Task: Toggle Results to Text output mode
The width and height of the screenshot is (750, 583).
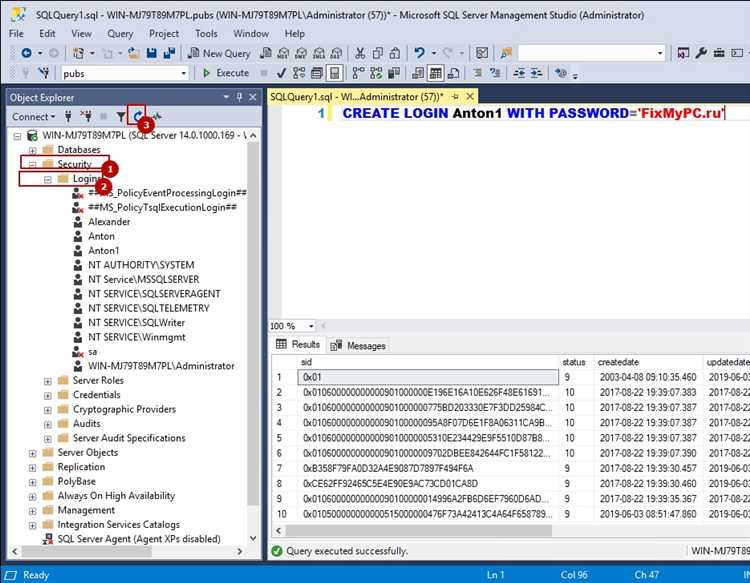Action: (418, 73)
